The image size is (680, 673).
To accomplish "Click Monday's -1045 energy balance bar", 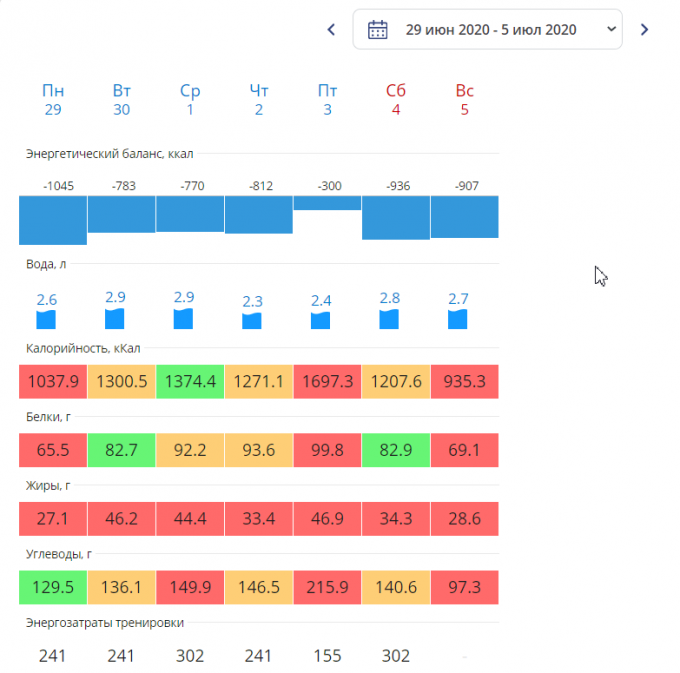I will click(53, 220).
